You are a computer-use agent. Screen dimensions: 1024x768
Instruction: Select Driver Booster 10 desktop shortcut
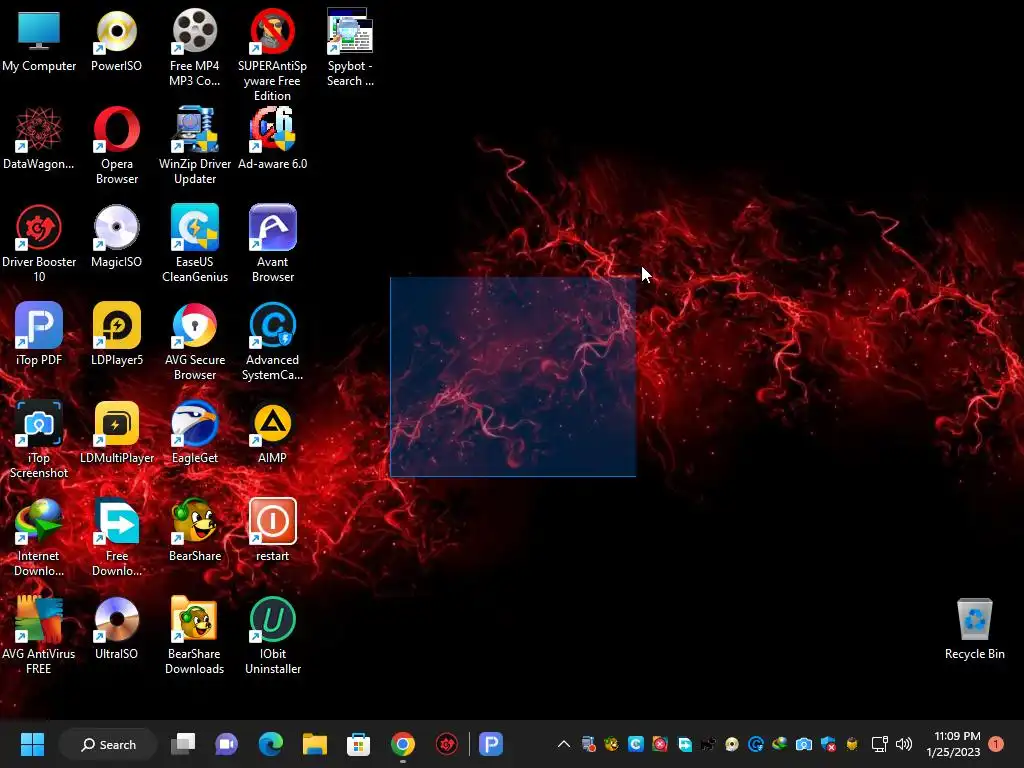click(39, 244)
